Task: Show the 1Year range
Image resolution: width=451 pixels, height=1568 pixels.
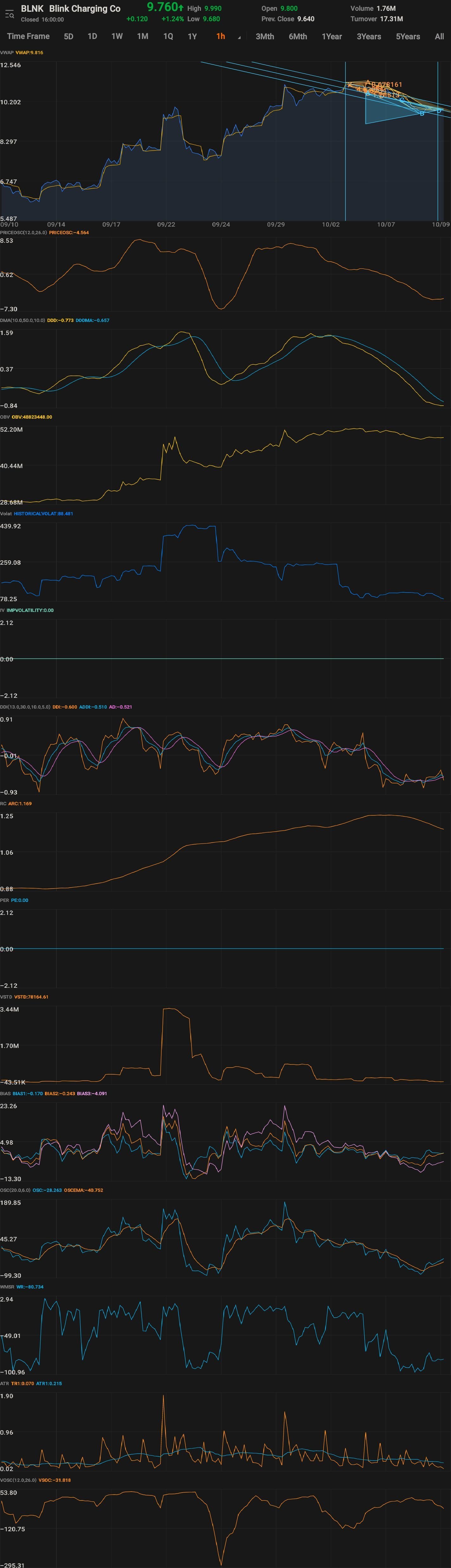Action: click(x=332, y=36)
